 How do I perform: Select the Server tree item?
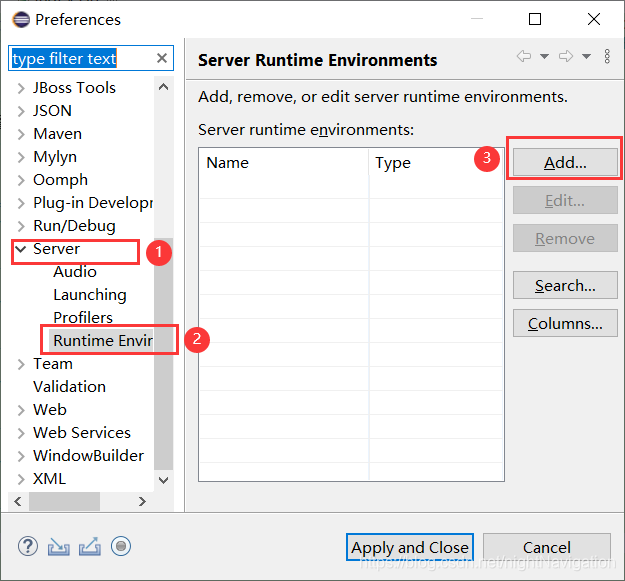tap(57, 249)
